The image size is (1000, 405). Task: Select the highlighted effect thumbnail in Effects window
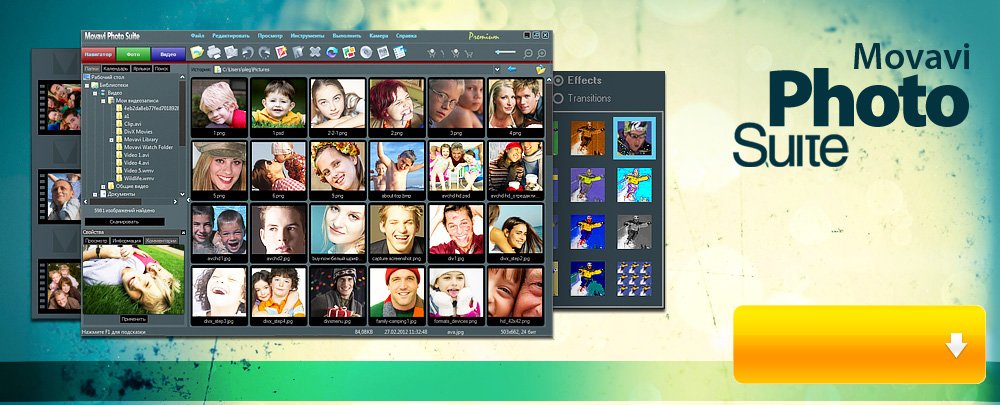tap(634, 138)
